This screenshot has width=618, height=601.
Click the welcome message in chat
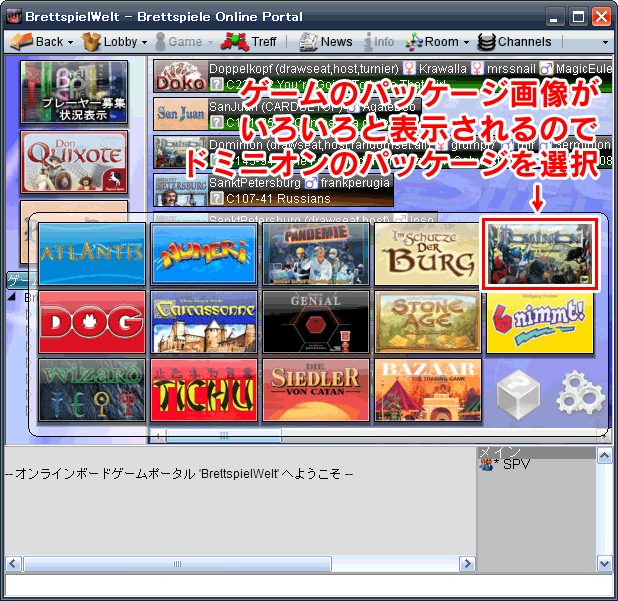tap(179, 473)
